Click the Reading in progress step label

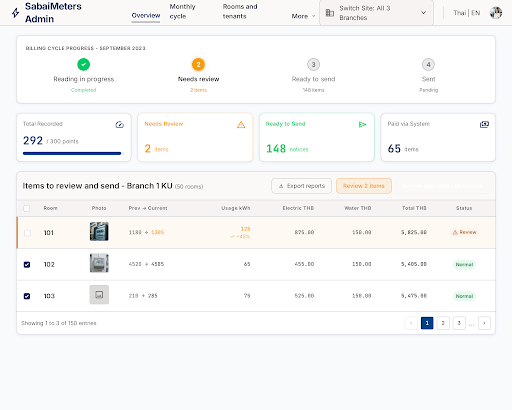pos(84,79)
